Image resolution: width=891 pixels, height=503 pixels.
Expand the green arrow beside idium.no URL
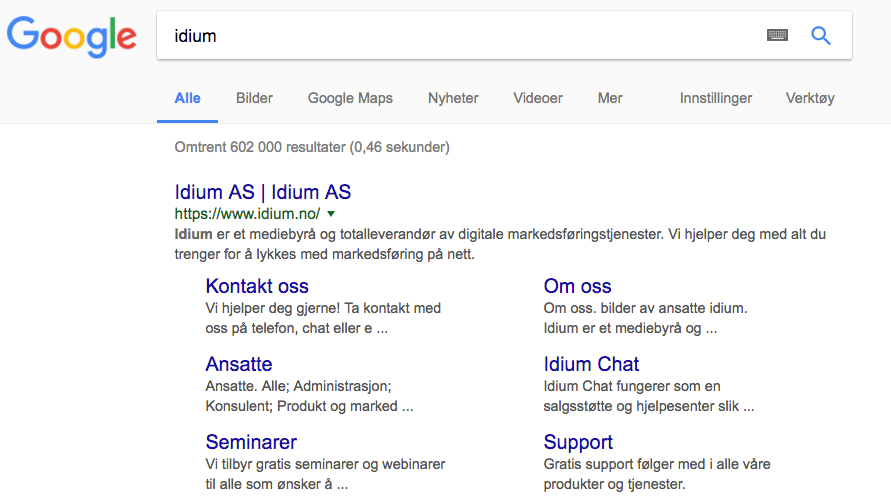(x=331, y=214)
